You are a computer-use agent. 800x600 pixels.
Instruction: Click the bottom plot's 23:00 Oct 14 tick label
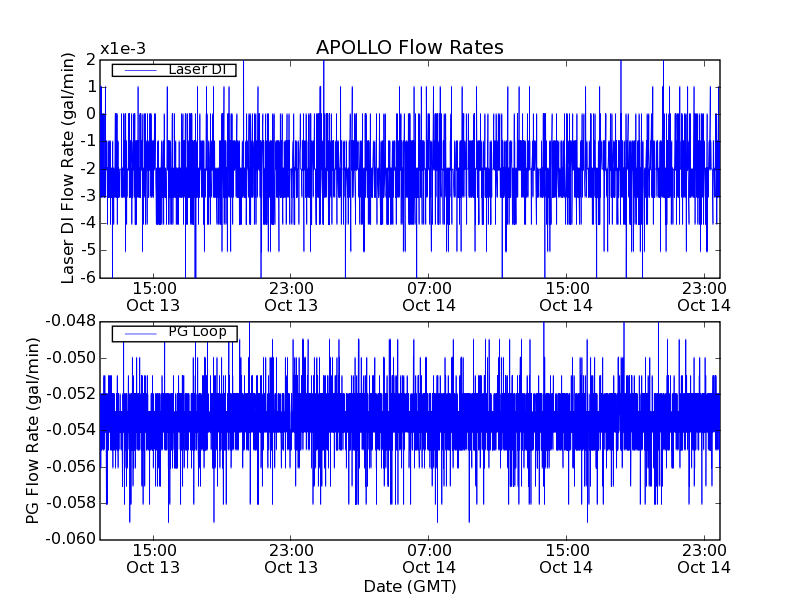(x=704, y=559)
